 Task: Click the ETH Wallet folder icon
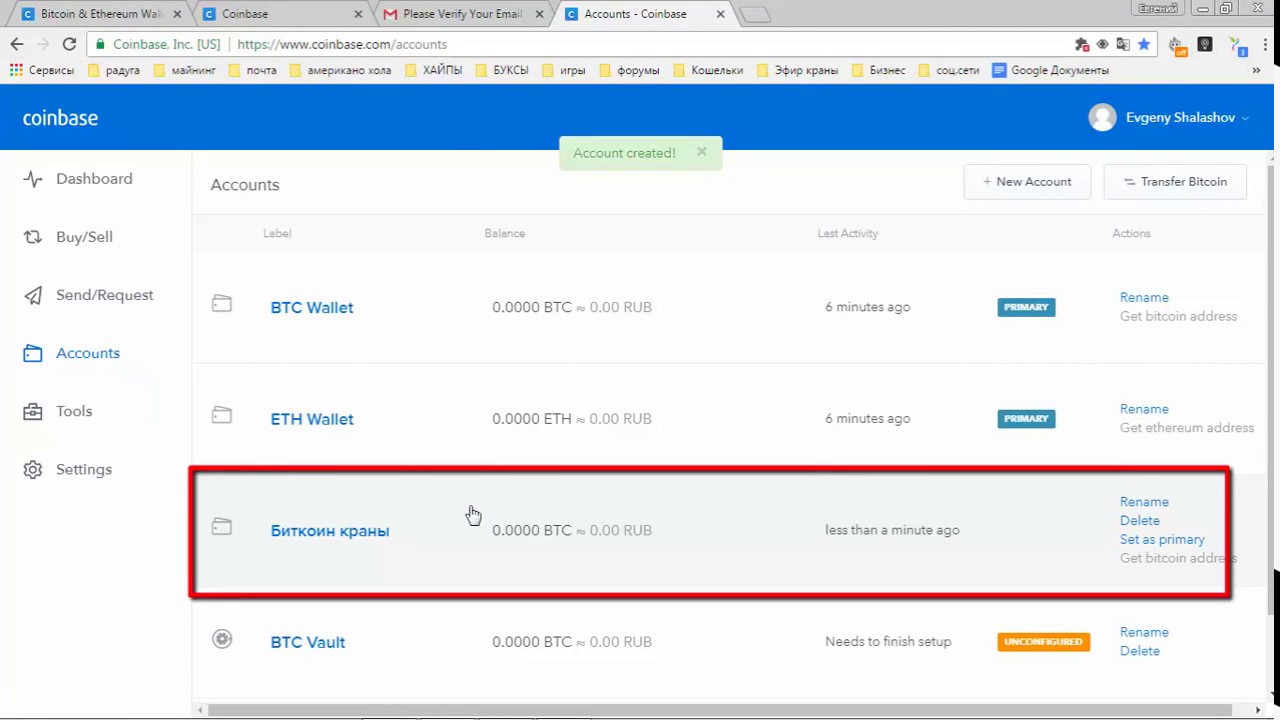(222, 415)
